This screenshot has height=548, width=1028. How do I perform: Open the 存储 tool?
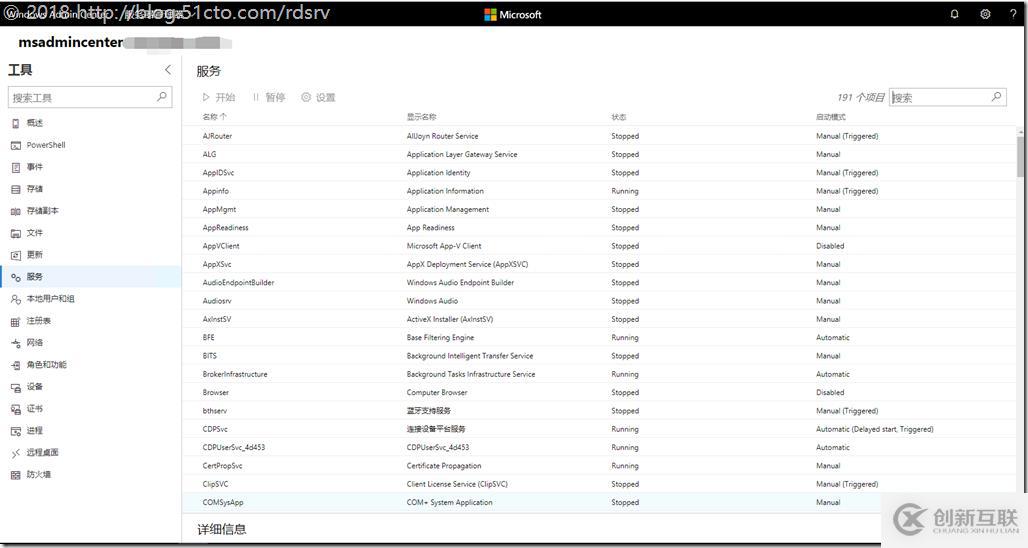click(91, 189)
